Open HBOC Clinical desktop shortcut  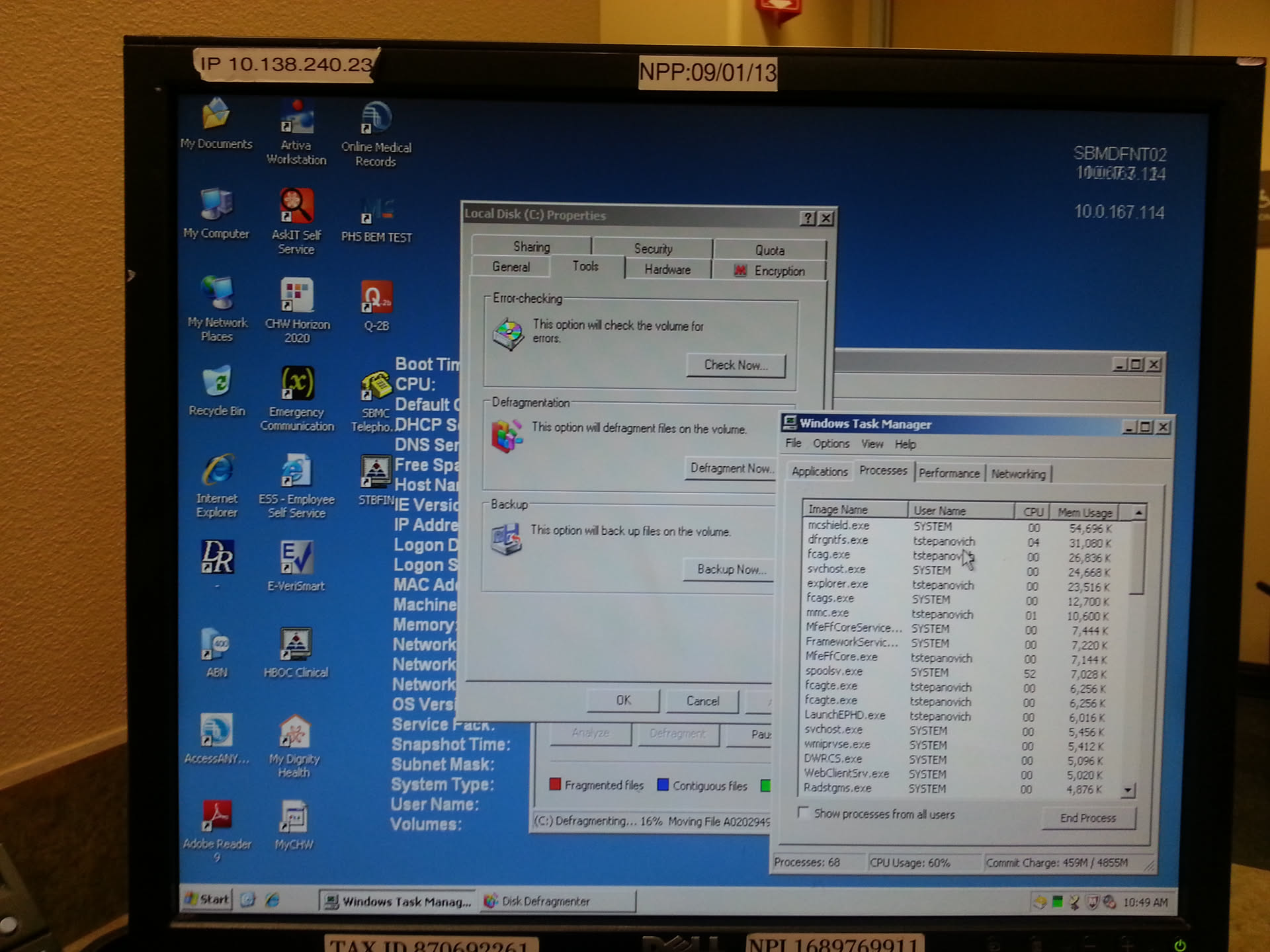tap(296, 645)
